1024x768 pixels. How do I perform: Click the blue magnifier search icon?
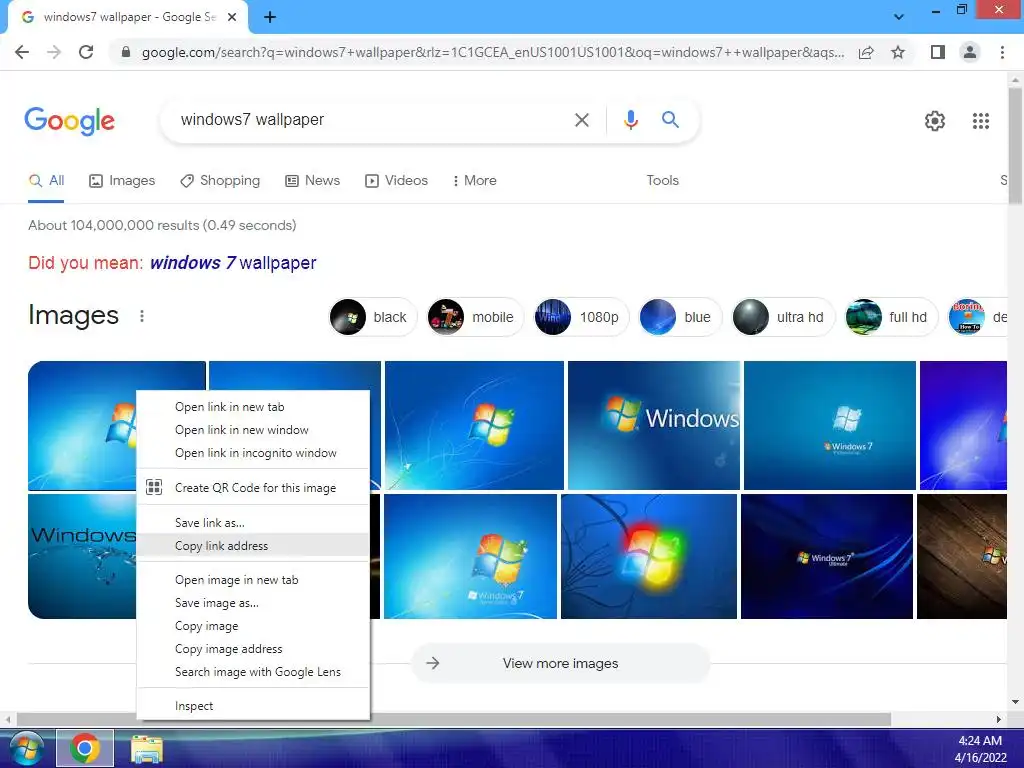point(670,120)
